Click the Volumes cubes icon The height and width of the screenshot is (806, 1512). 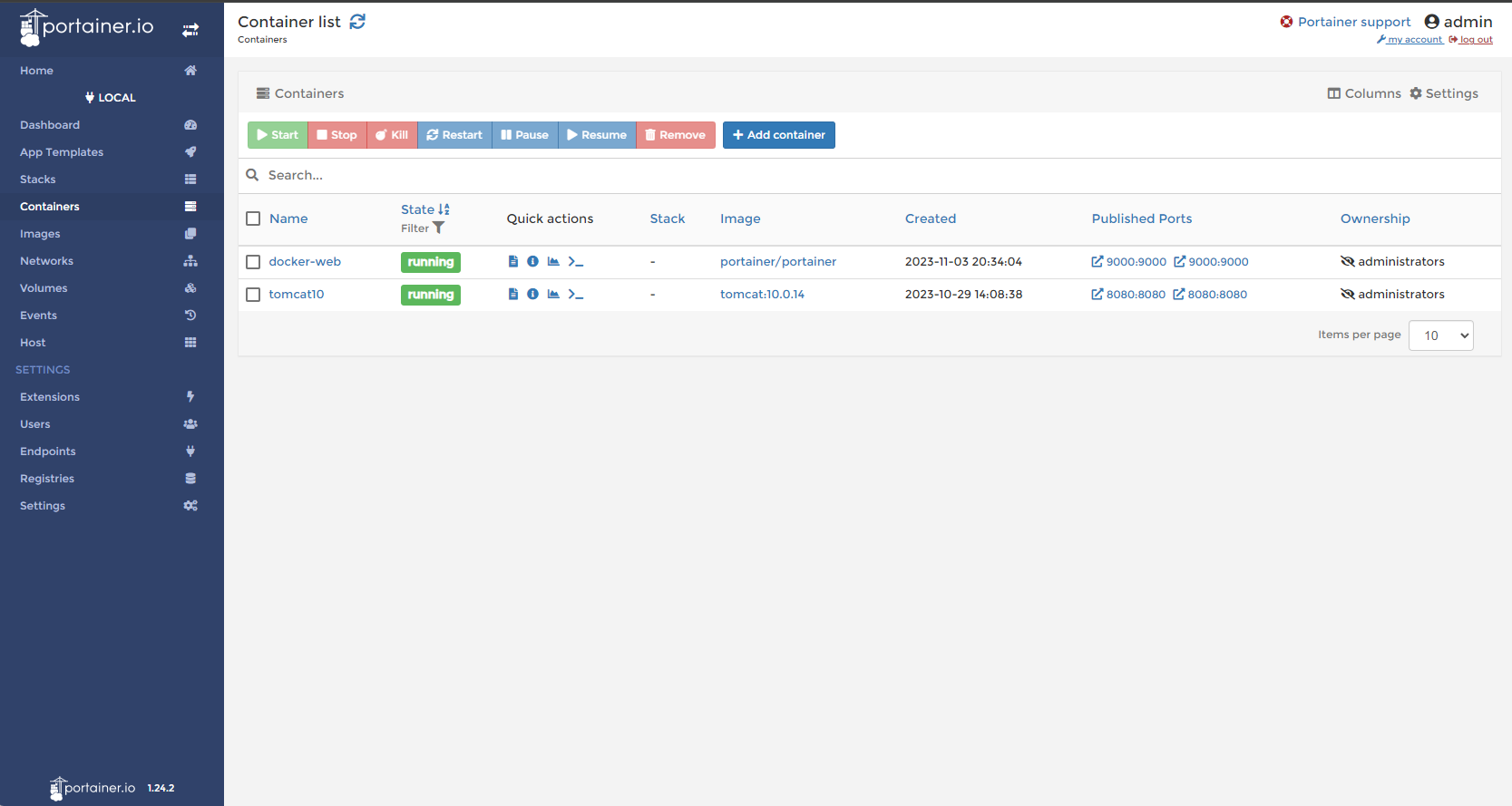tap(190, 288)
